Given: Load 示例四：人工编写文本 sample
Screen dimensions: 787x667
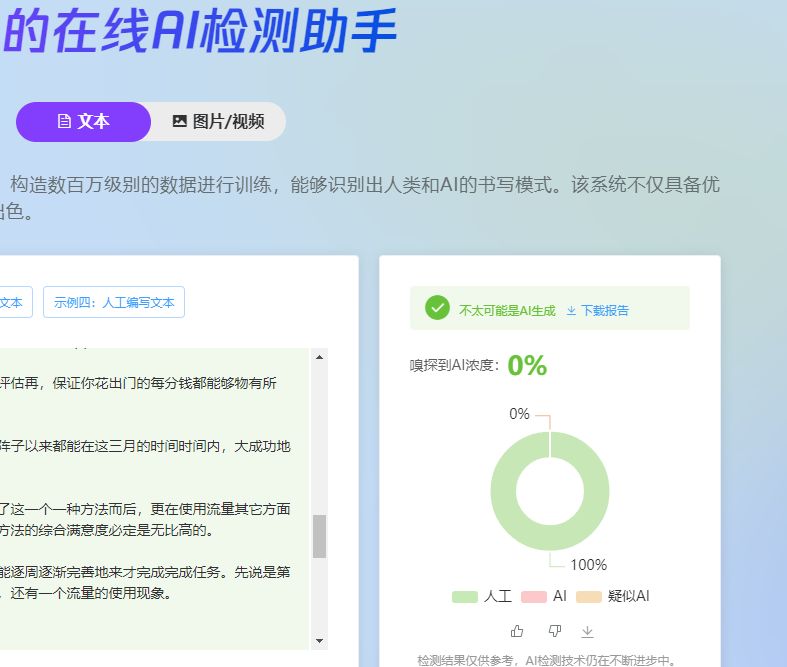Looking at the screenshot, I should (114, 302).
